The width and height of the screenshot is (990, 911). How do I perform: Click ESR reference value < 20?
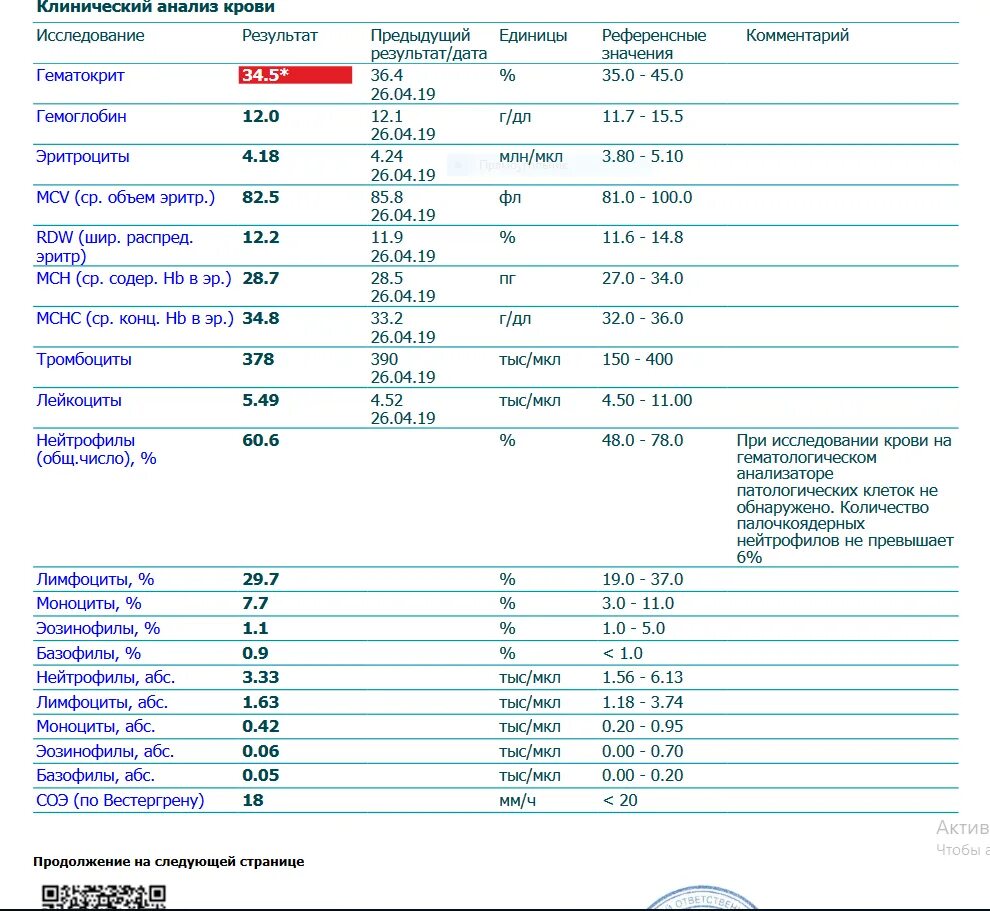pos(620,801)
